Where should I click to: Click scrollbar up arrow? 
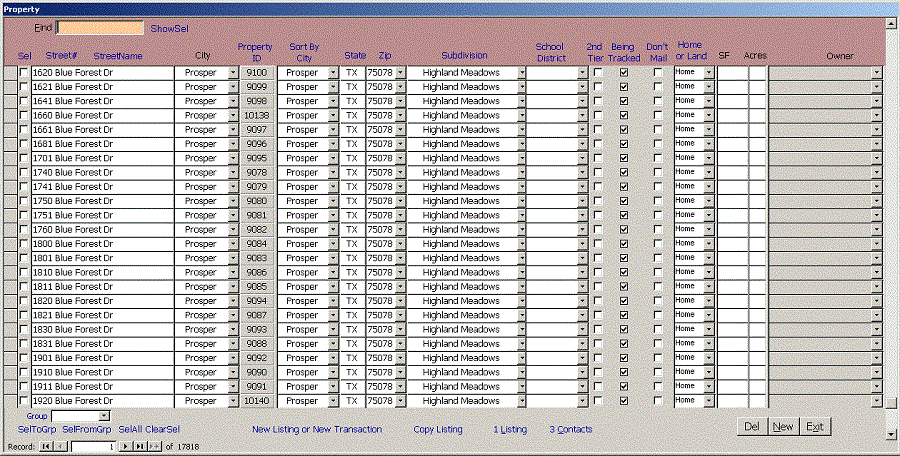click(x=891, y=22)
